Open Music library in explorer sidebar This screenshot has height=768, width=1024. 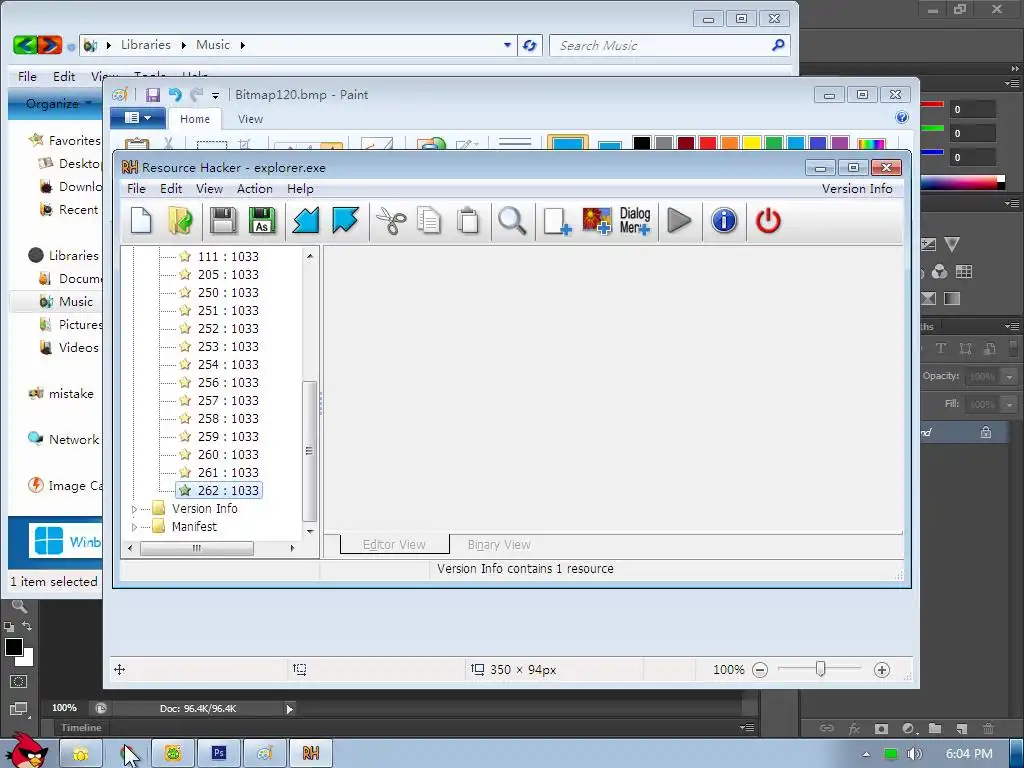pos(67,302)
